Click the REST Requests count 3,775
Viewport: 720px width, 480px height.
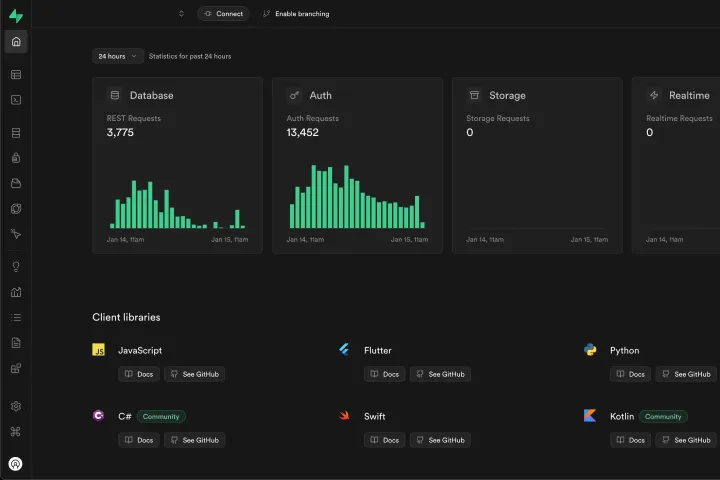[x=120, y=133]
